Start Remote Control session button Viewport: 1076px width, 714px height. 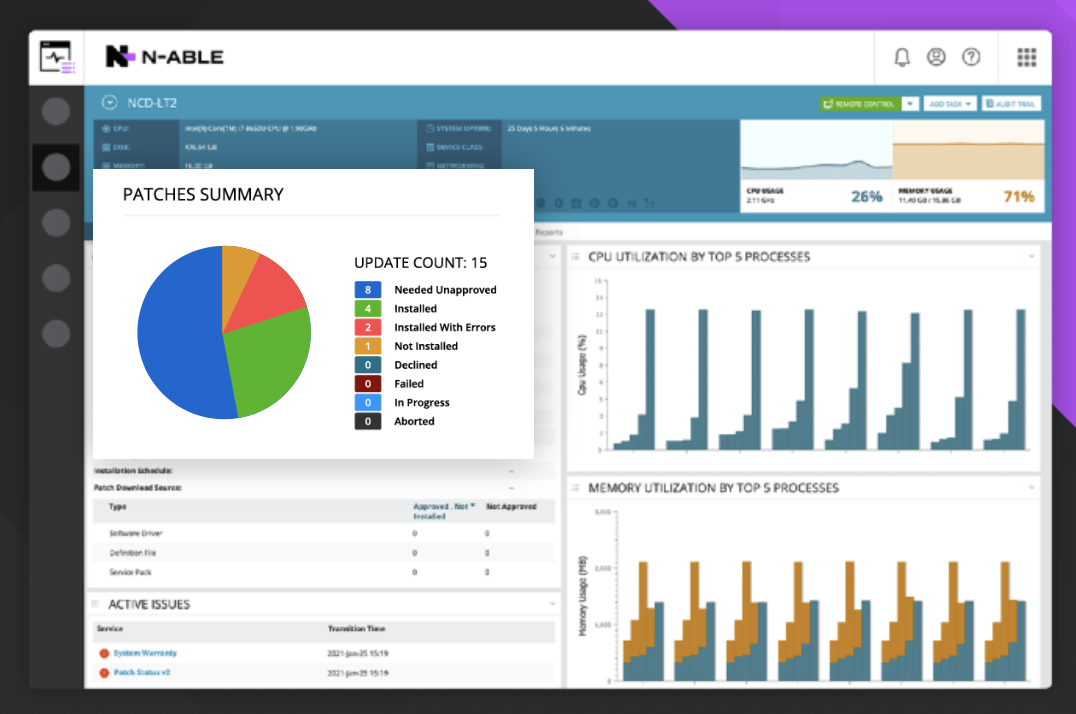[x=860, y=104]
